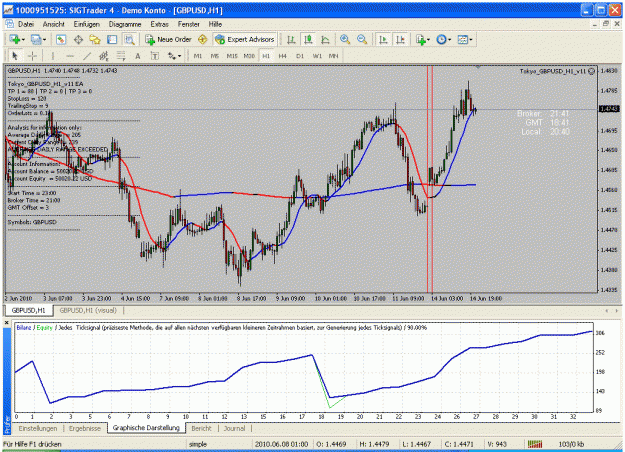
Task: Select the H1 timeframe button
Action: pyautogui.click(x=266, y=56)
